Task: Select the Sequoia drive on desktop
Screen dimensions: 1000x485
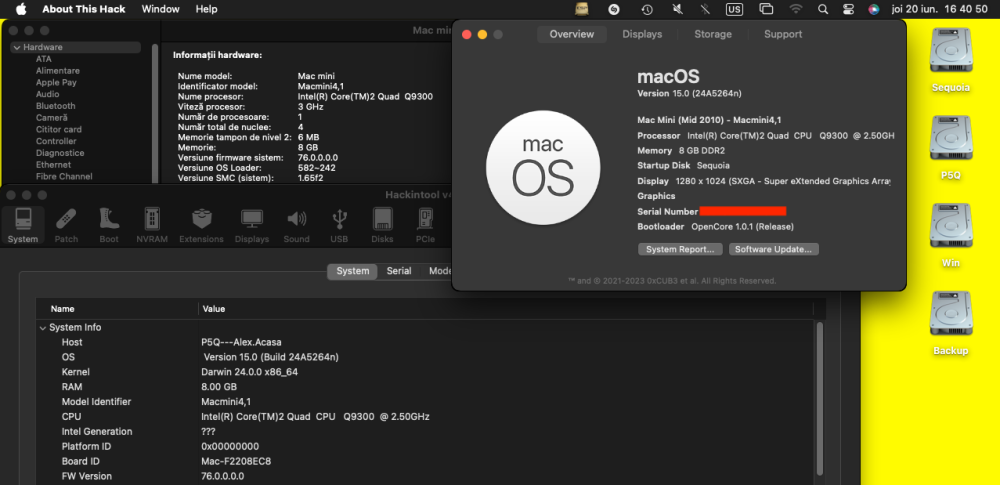Action: click(x=950, y=61)
